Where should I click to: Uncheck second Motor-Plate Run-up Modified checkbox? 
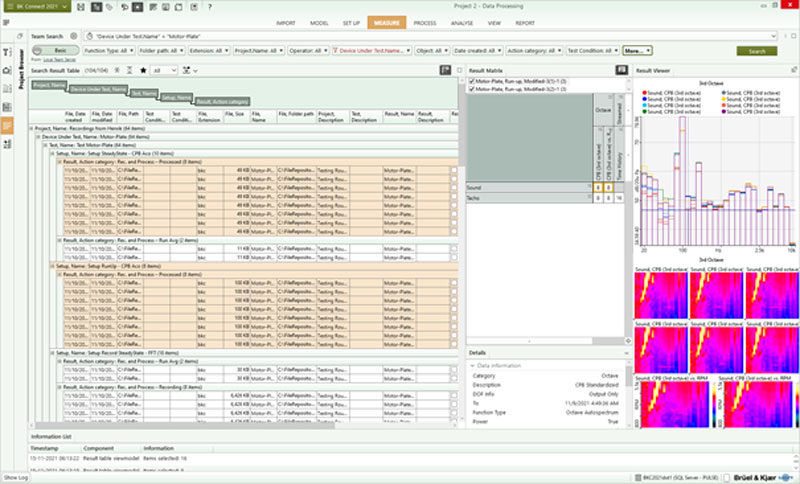(x=471, y=89)
